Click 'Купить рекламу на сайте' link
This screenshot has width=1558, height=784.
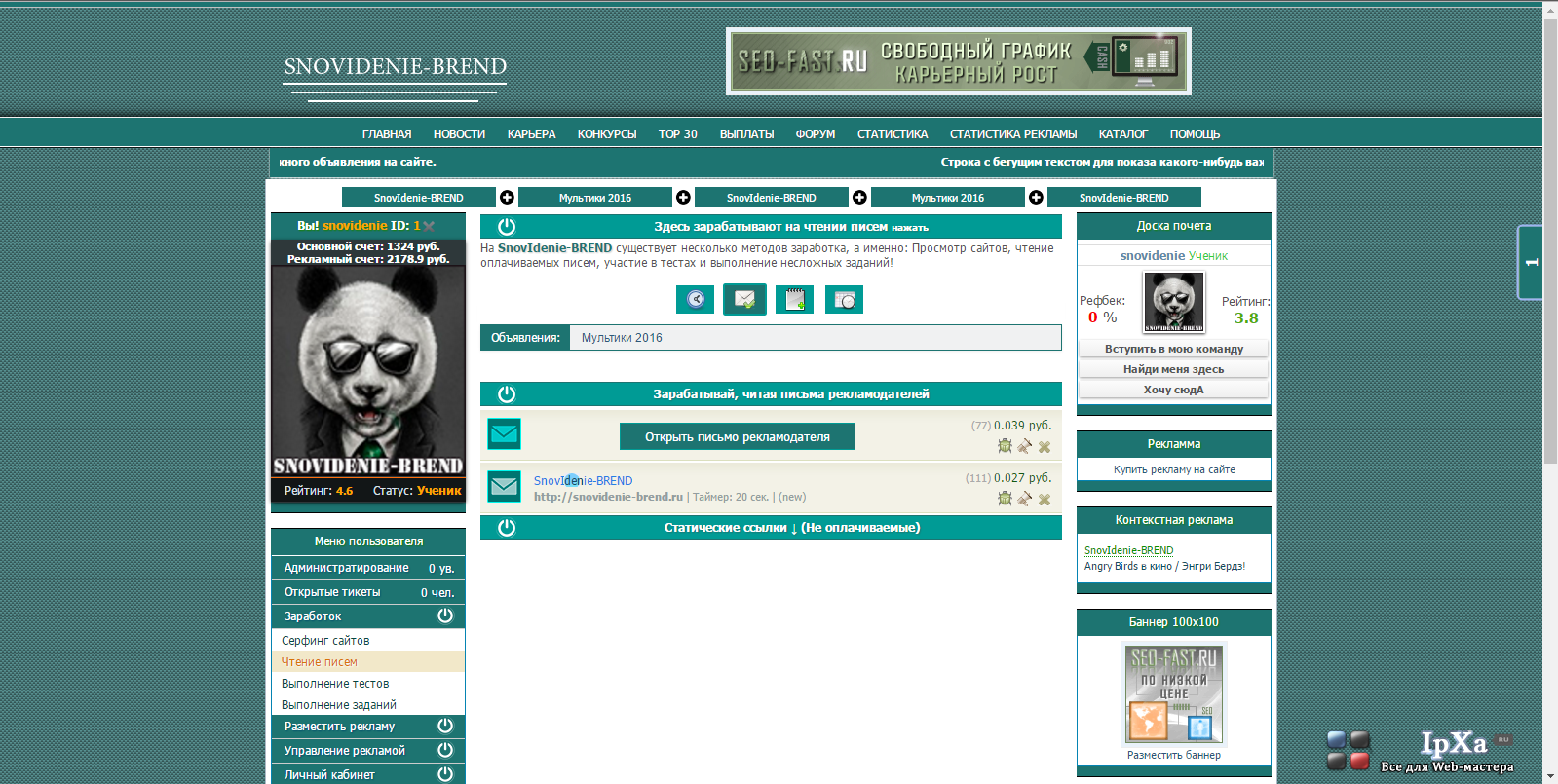pos(1174,469)
